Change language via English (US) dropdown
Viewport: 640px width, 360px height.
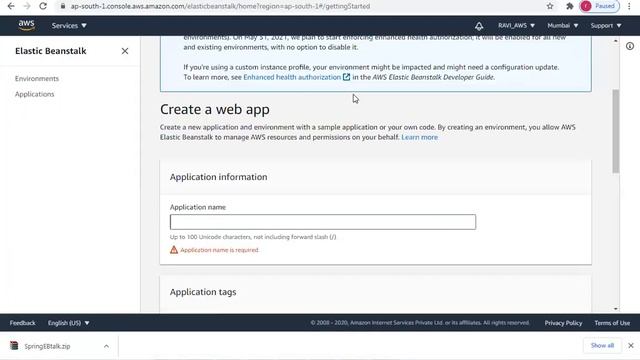coord(69,323)
